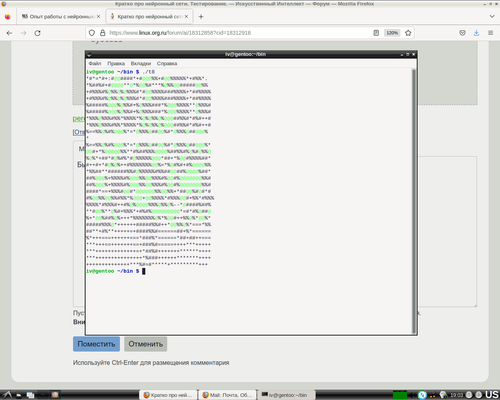Close the 'Кратко про нейронный сети' tab
Image resolution: width=500 pixels, height=400 pixels.
click(186, 16)
